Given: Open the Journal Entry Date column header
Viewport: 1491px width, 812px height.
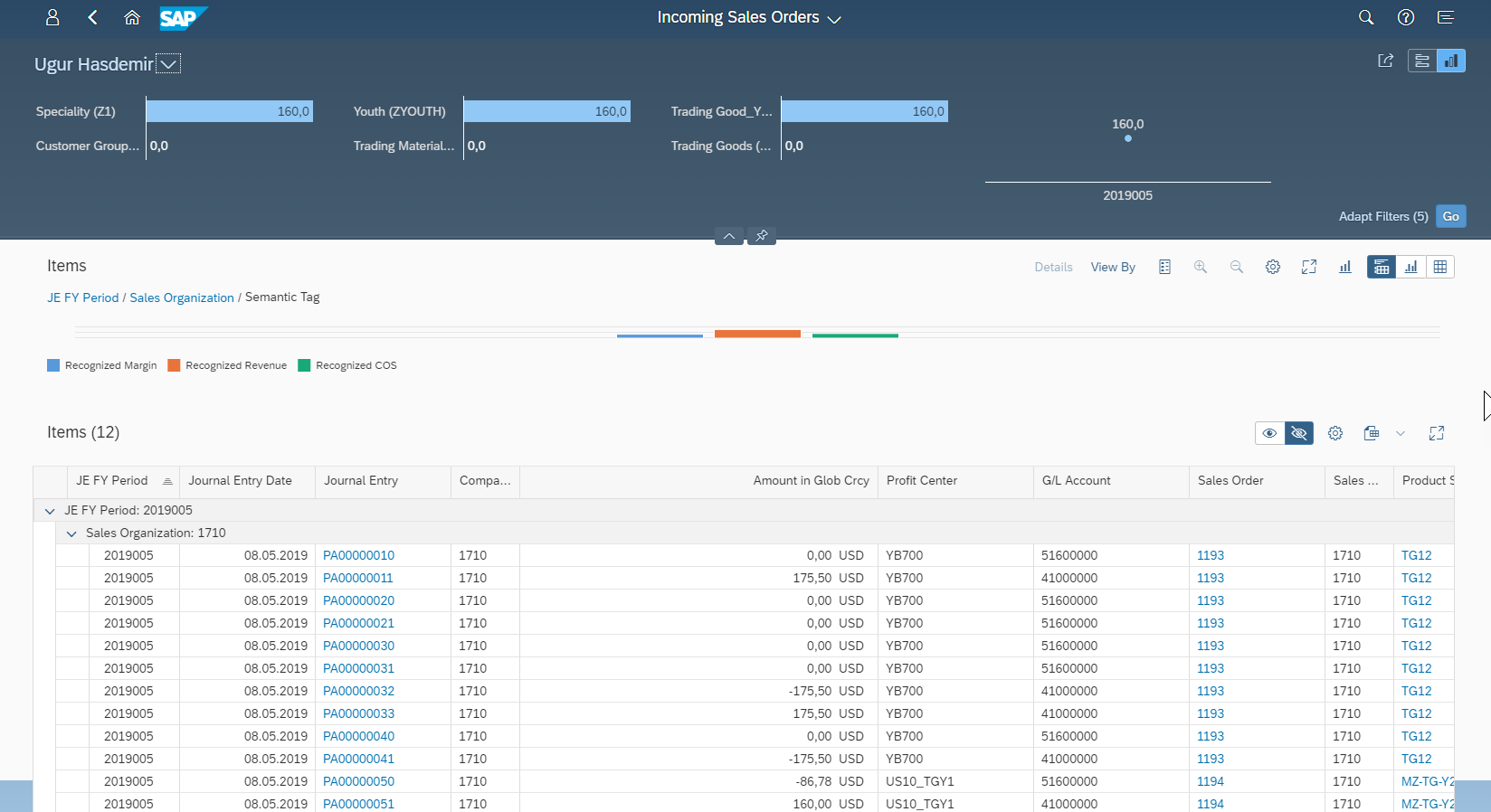Looking at the screenshot, I should pos(247,481).
